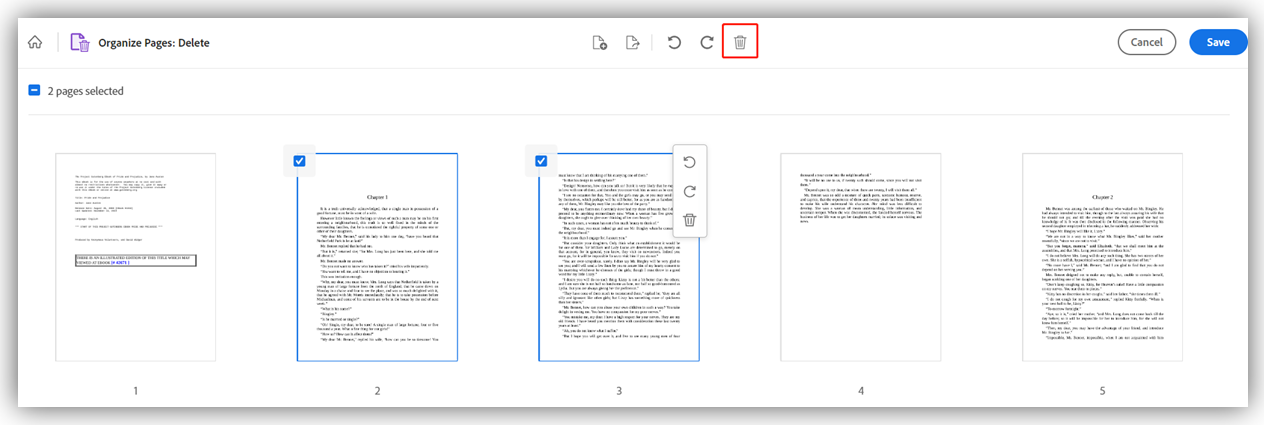This screenshot has height=425, width=1264.
Task: Rotate selected pages counterclockwise in top toolbar
Action: (674, 43)
